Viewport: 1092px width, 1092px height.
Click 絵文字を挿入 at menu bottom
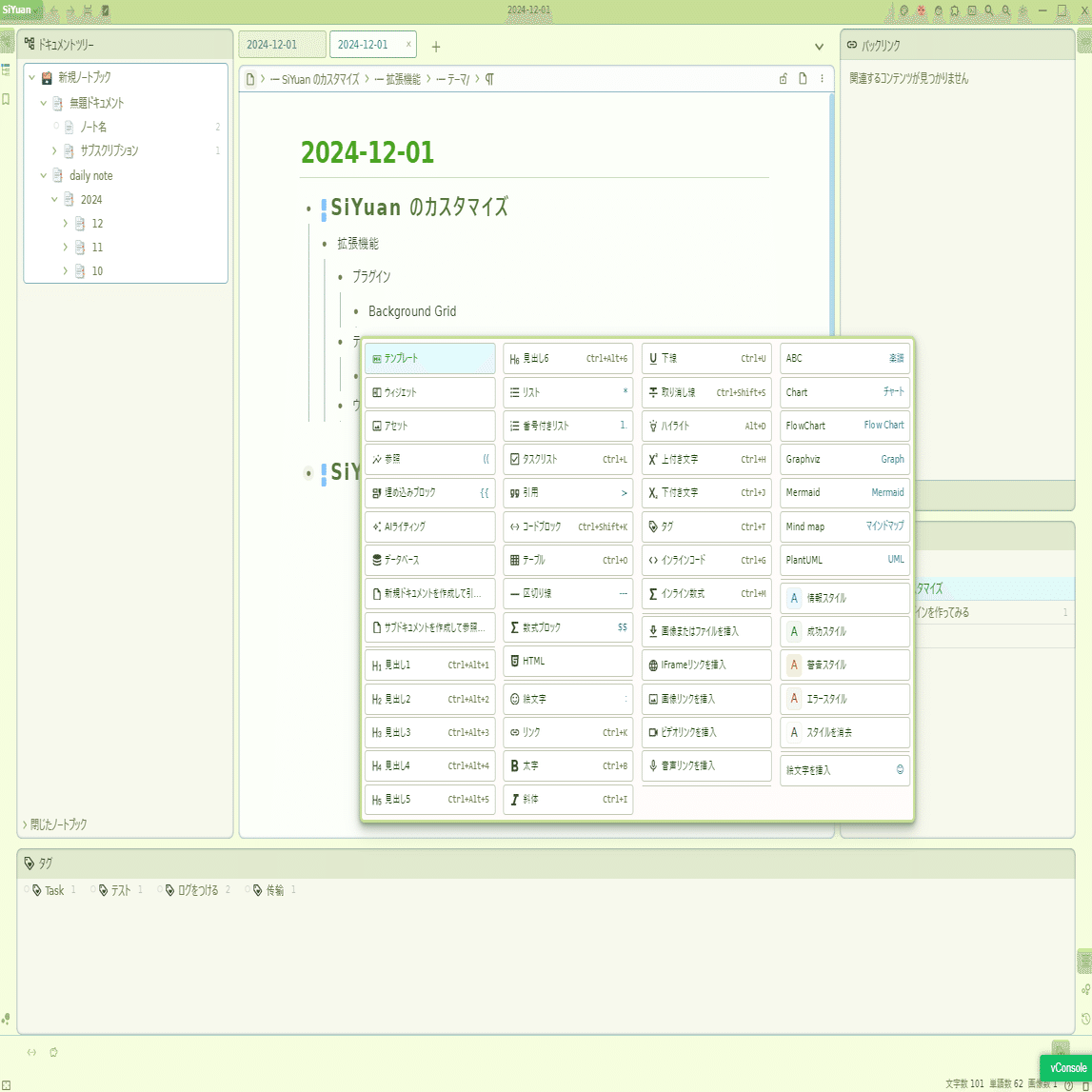pos(844,770)
